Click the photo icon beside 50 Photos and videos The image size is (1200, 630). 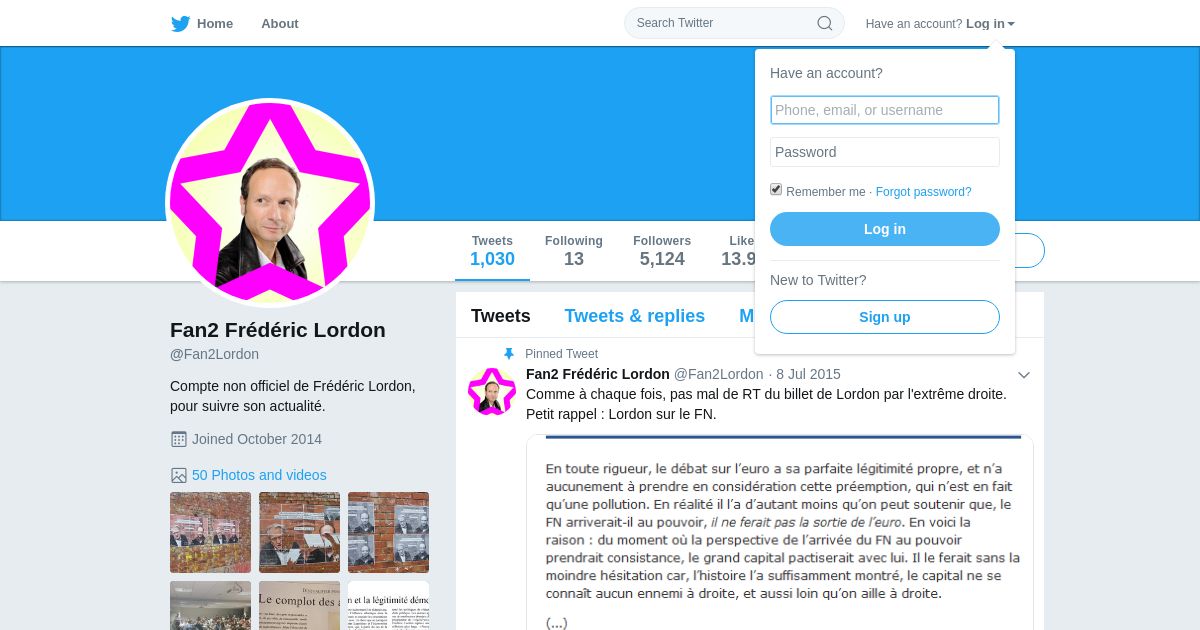(179, 475)
